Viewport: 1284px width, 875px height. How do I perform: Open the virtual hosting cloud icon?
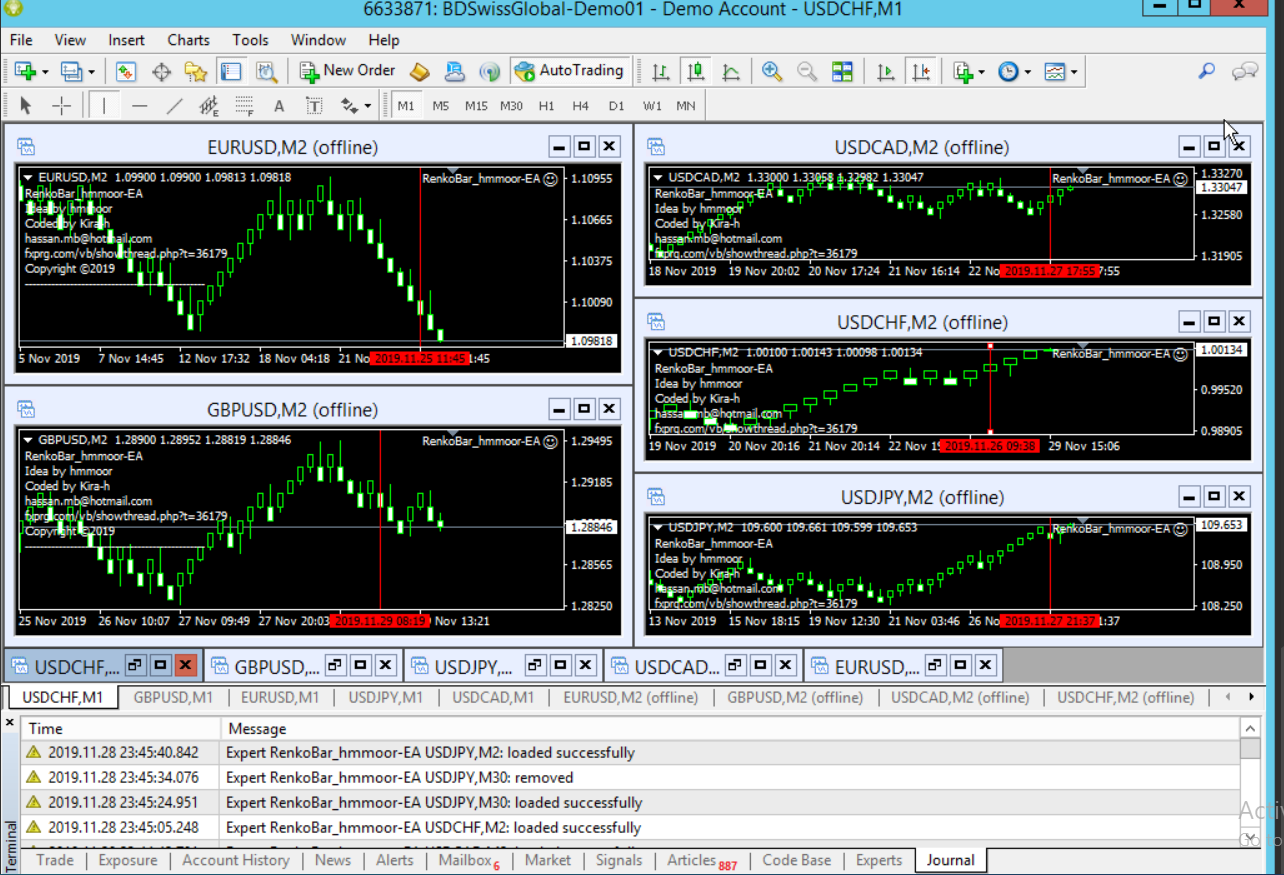(x=454, y=71)
